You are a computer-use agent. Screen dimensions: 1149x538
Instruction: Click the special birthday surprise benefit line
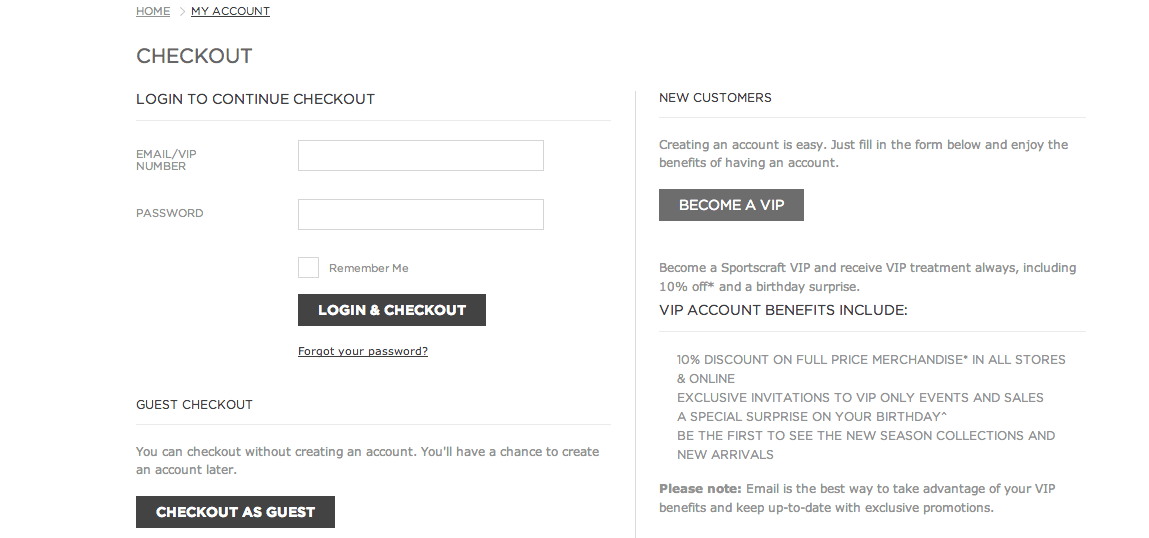pyautogui.click(x=810, y=416)
